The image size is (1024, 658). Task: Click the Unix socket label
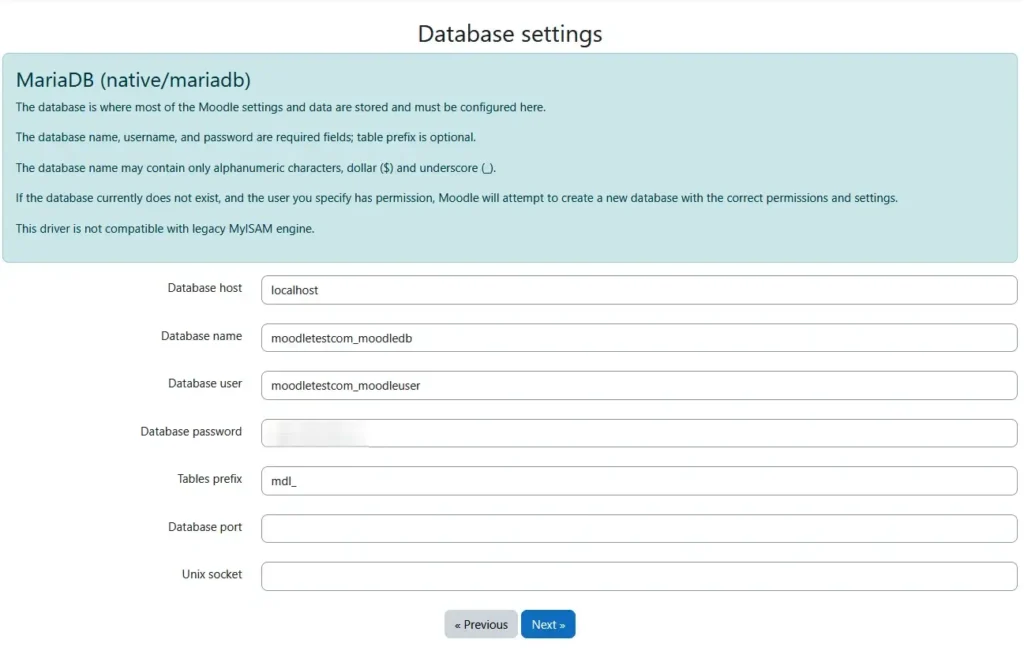pyautogui.click(x=212, y=574)
